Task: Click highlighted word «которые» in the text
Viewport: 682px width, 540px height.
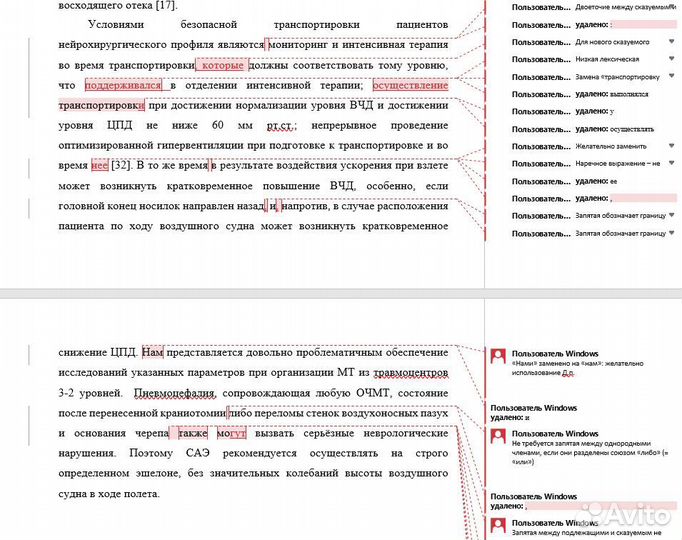Action: pos(223,65)
